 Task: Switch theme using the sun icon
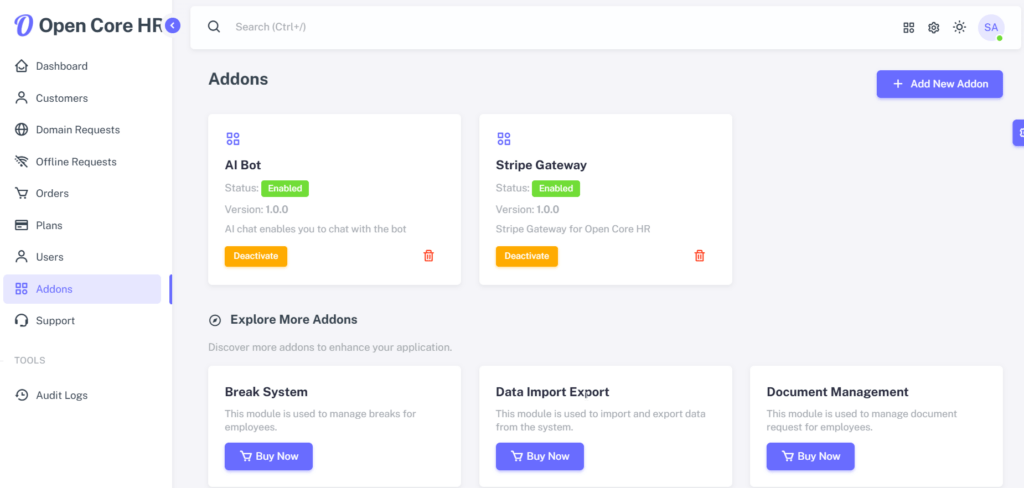point(959,27)
